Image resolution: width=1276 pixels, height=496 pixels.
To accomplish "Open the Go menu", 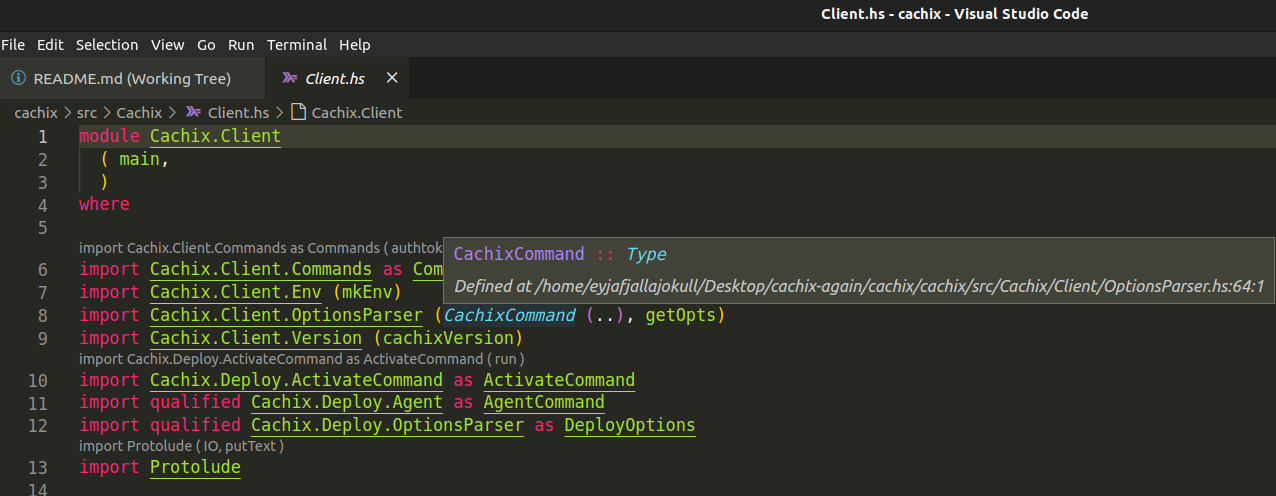I will (x=206, y=45).
